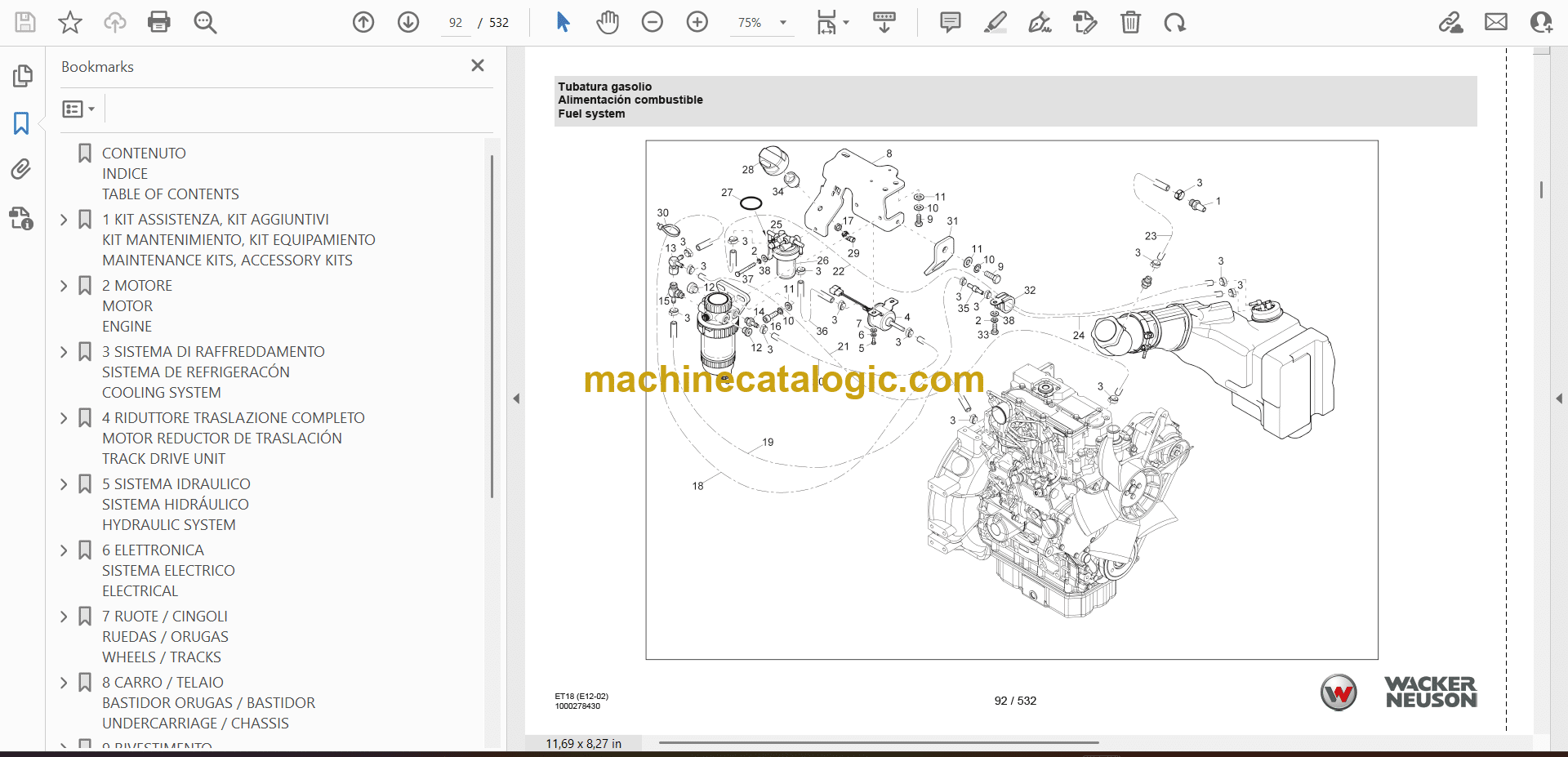Image resolution: width=1568 pixels, height=757 pixels.
Task: Select the Hand pan tool
Action: 607,22
